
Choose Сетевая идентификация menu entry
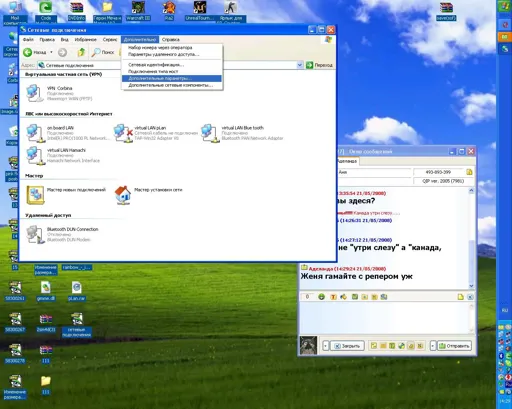pos(172,65)
